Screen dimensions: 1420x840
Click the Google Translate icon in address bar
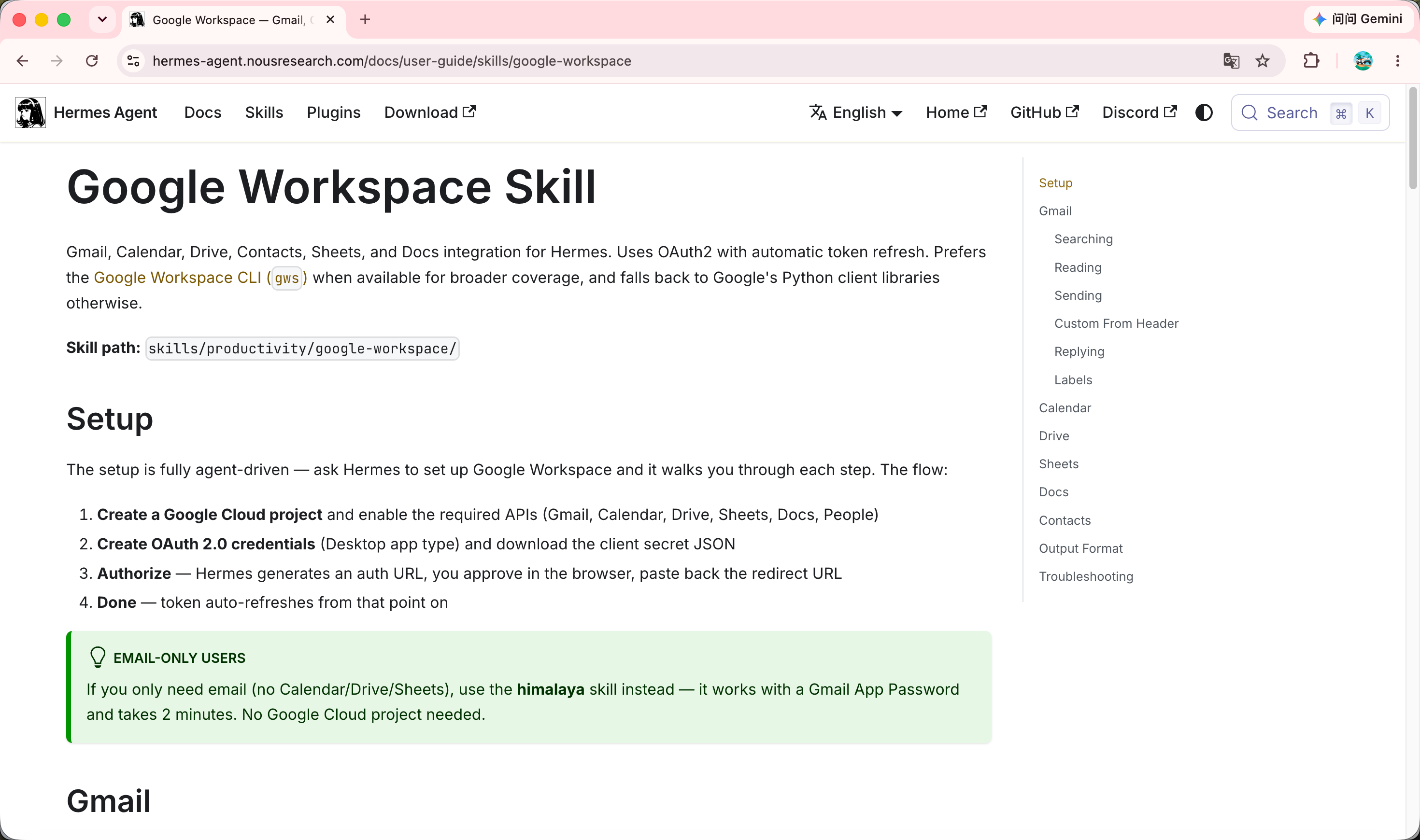tap(1231, 60)
